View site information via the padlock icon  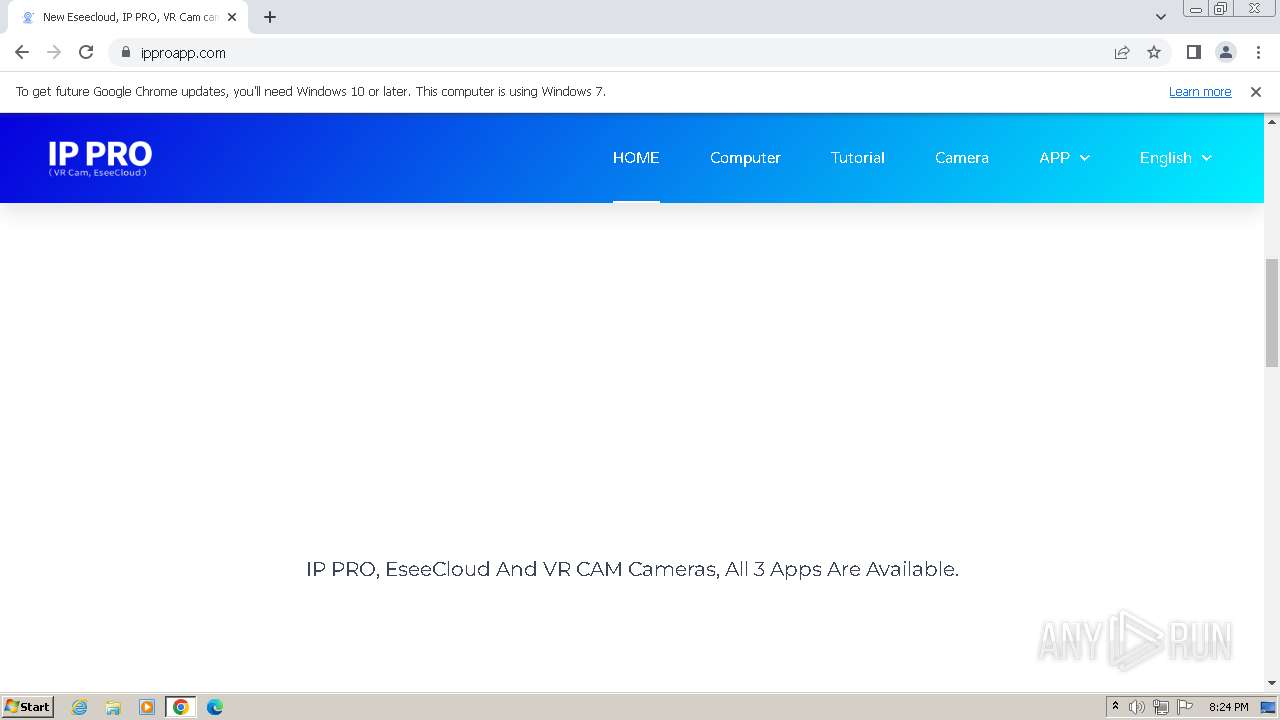tap(125, 52)
